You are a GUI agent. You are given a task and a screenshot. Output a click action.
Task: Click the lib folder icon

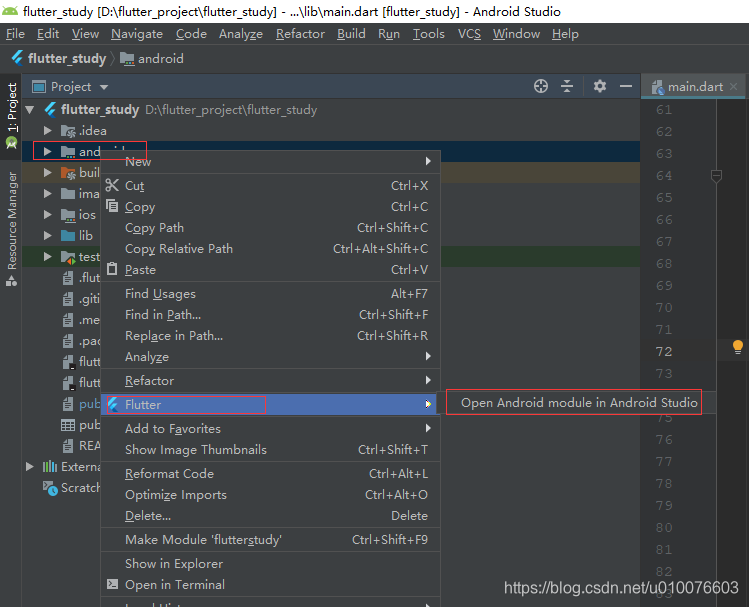pyautogui.click(x=68, y=235)
